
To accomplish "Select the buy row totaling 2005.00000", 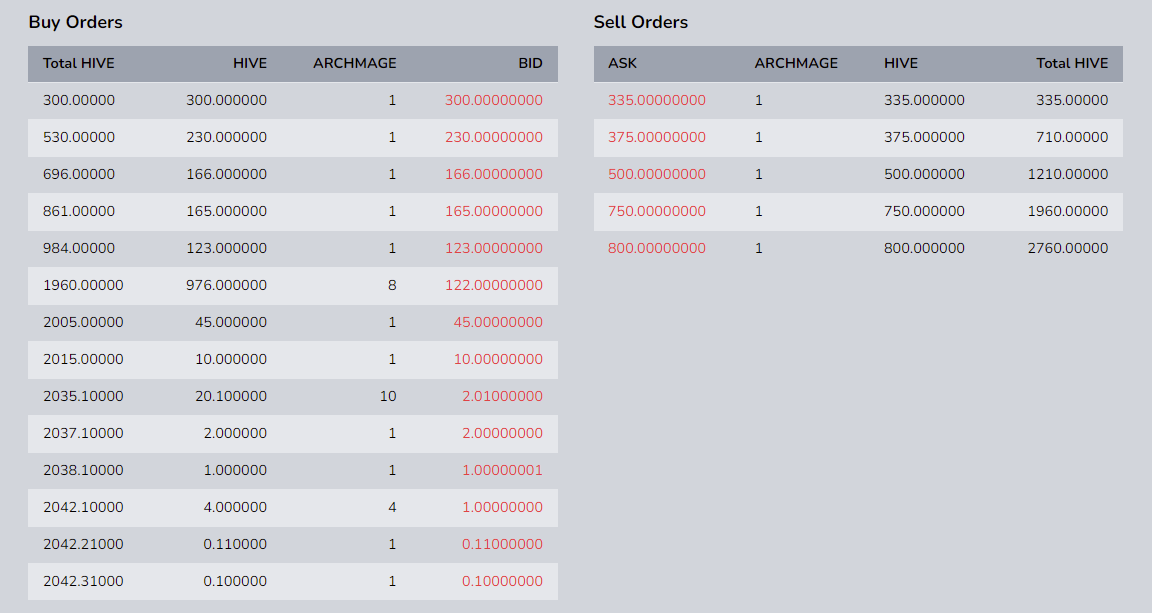I will coord(83,322).
